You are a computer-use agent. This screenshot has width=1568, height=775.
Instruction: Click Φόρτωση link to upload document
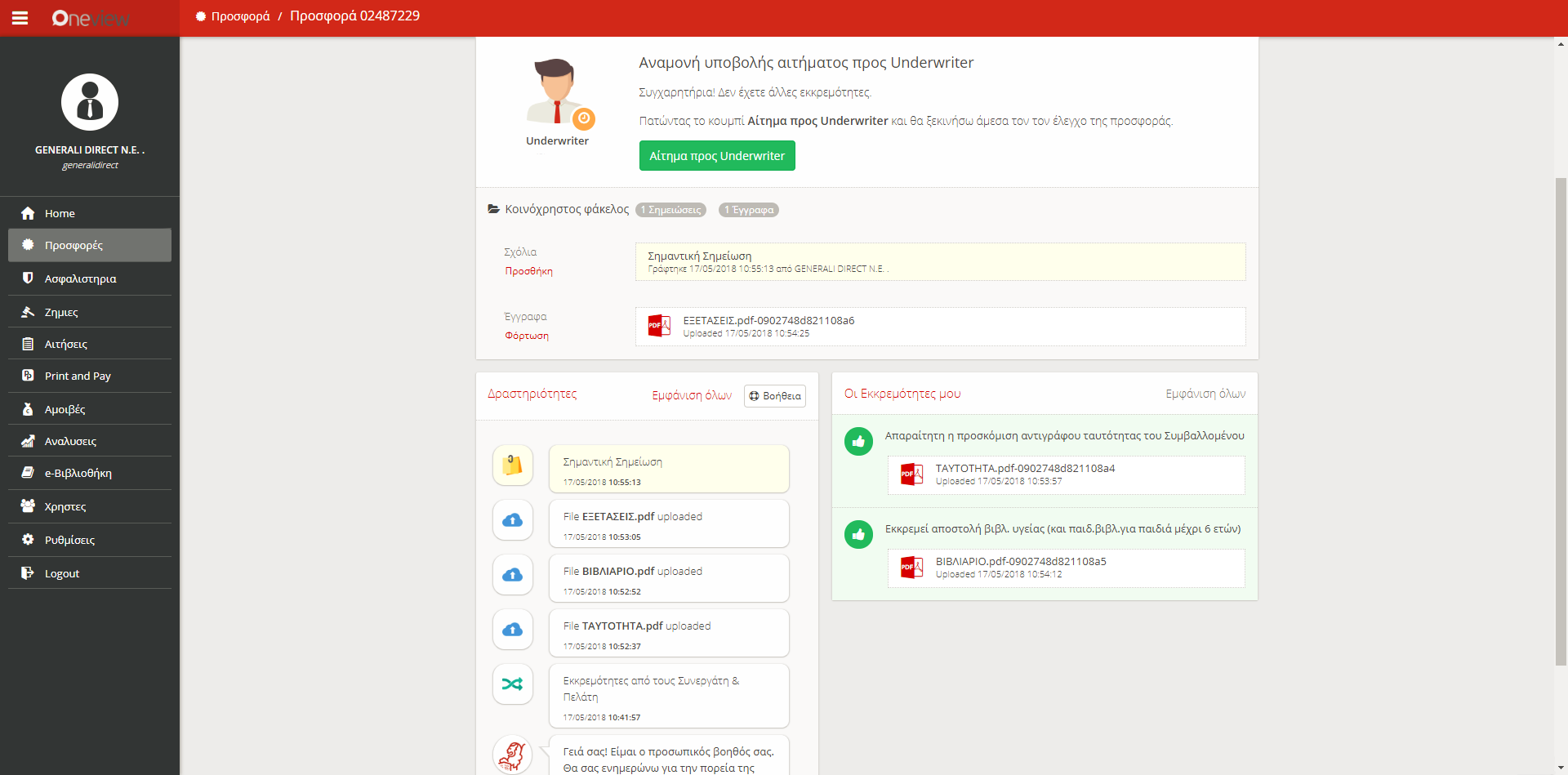click(x=527, y=336)
